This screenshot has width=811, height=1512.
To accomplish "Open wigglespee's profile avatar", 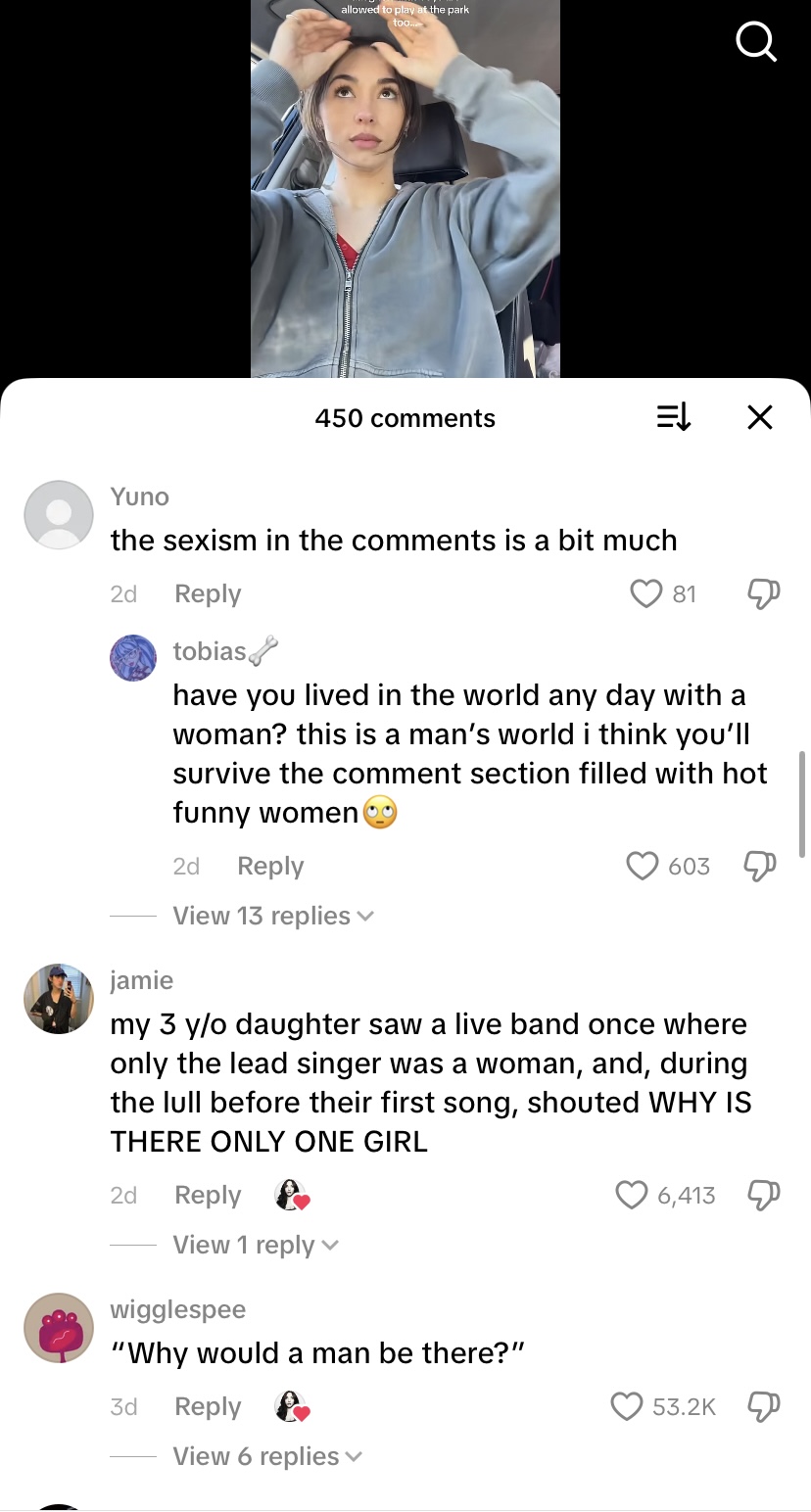I will [59, 1327].
